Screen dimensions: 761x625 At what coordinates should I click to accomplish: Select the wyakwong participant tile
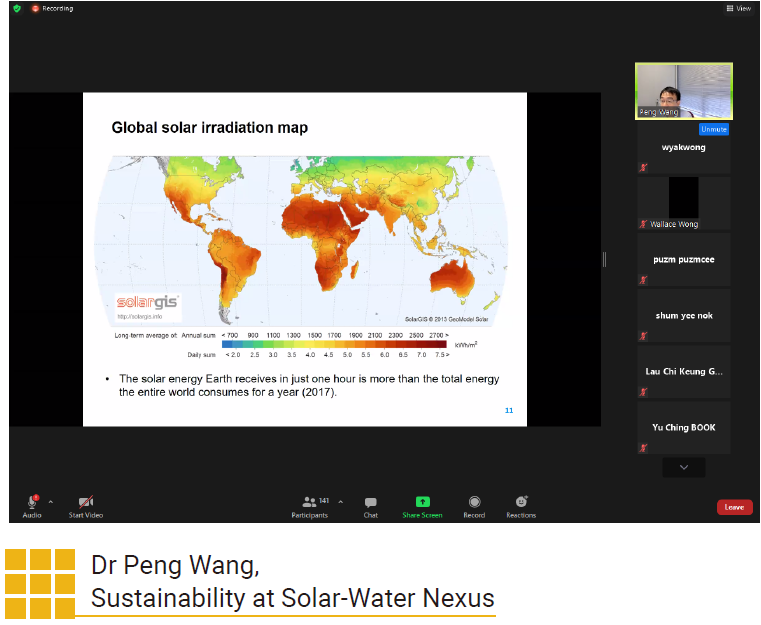click(684, 148)
